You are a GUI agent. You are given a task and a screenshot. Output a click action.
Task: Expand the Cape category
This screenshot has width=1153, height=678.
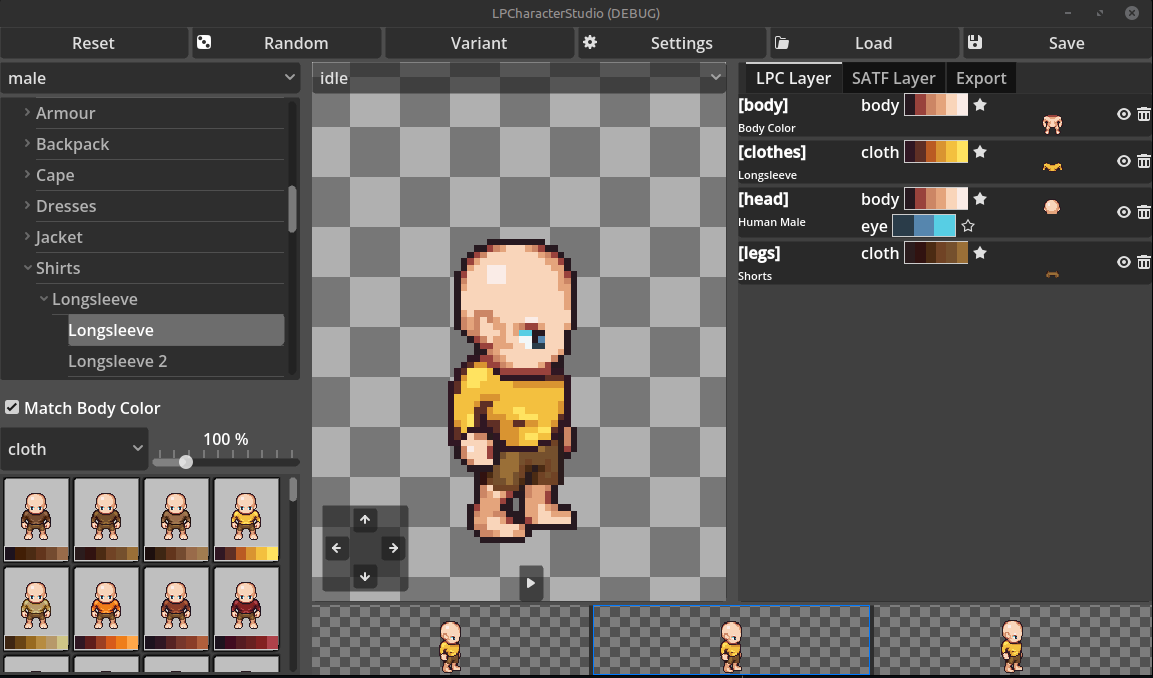pos(27,174)
